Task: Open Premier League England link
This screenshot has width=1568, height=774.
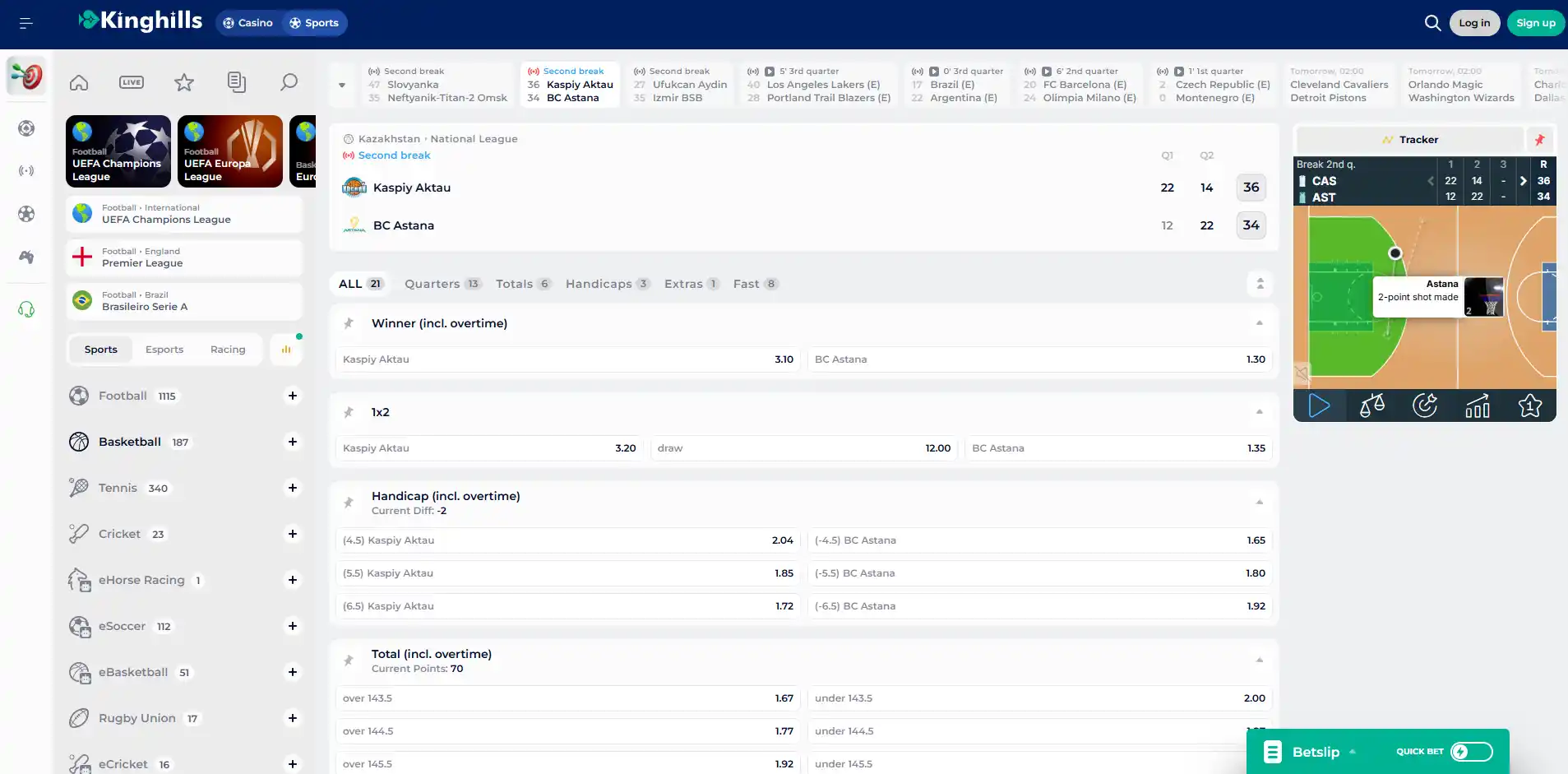Action: (184, 257)
